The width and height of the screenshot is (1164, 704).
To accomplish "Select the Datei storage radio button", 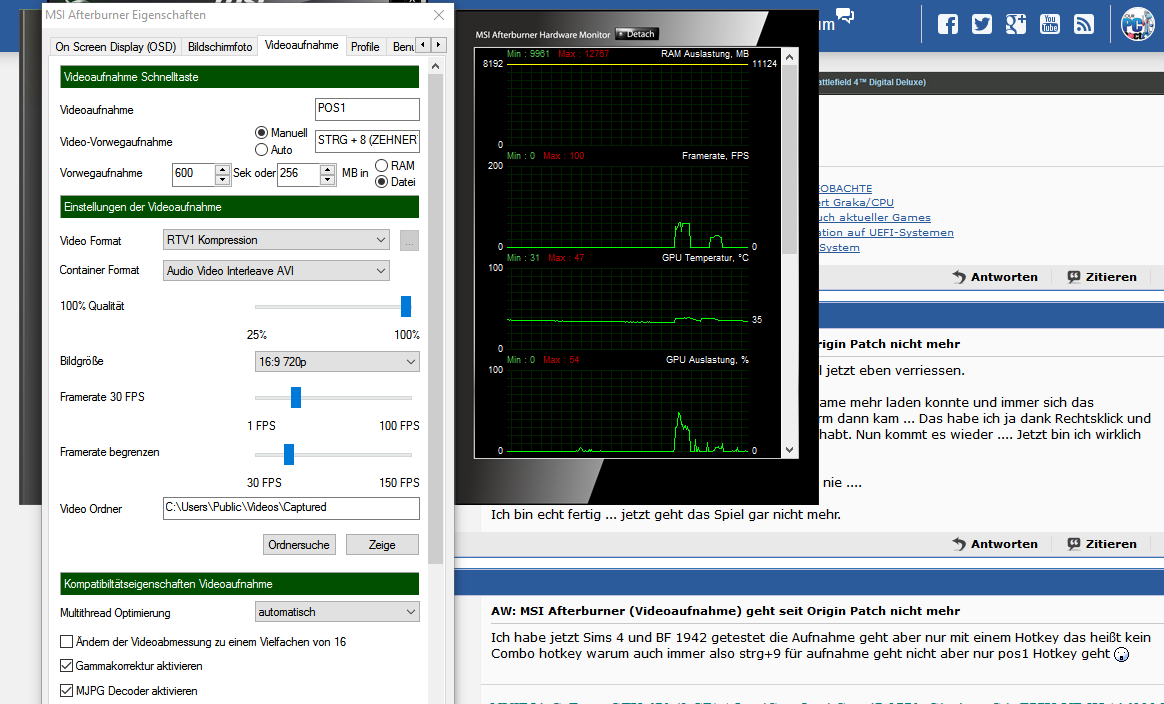I will [382, 182].
